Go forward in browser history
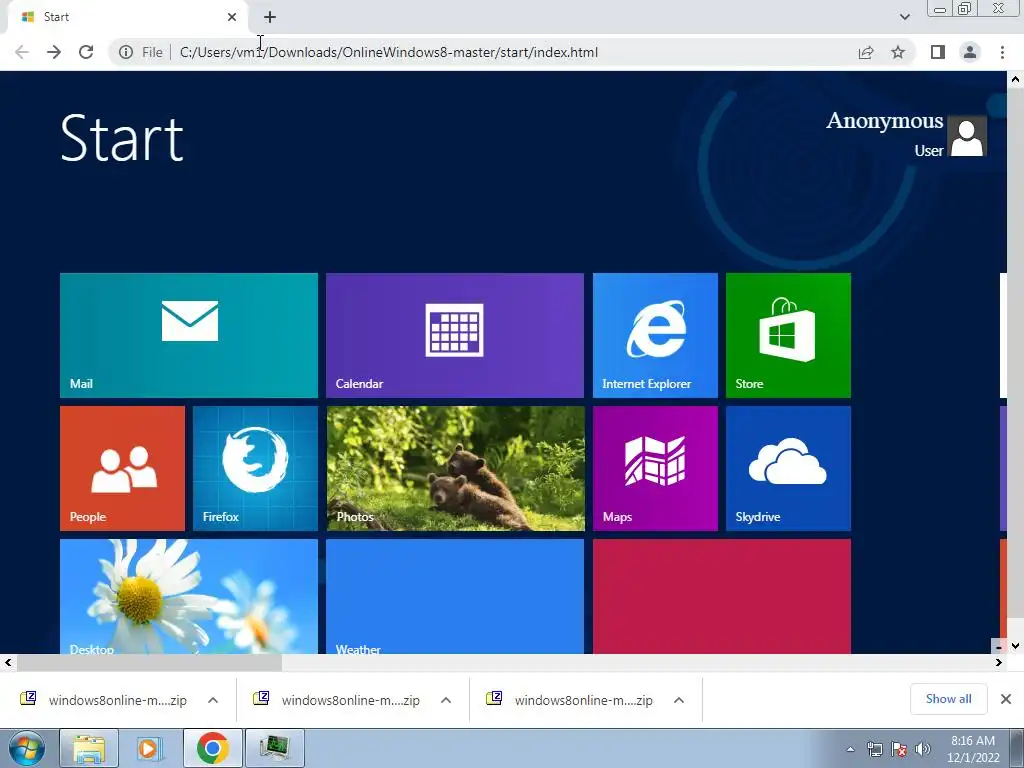The height and width of the screenshot is (768, 1024). click(x=54, y=52)
